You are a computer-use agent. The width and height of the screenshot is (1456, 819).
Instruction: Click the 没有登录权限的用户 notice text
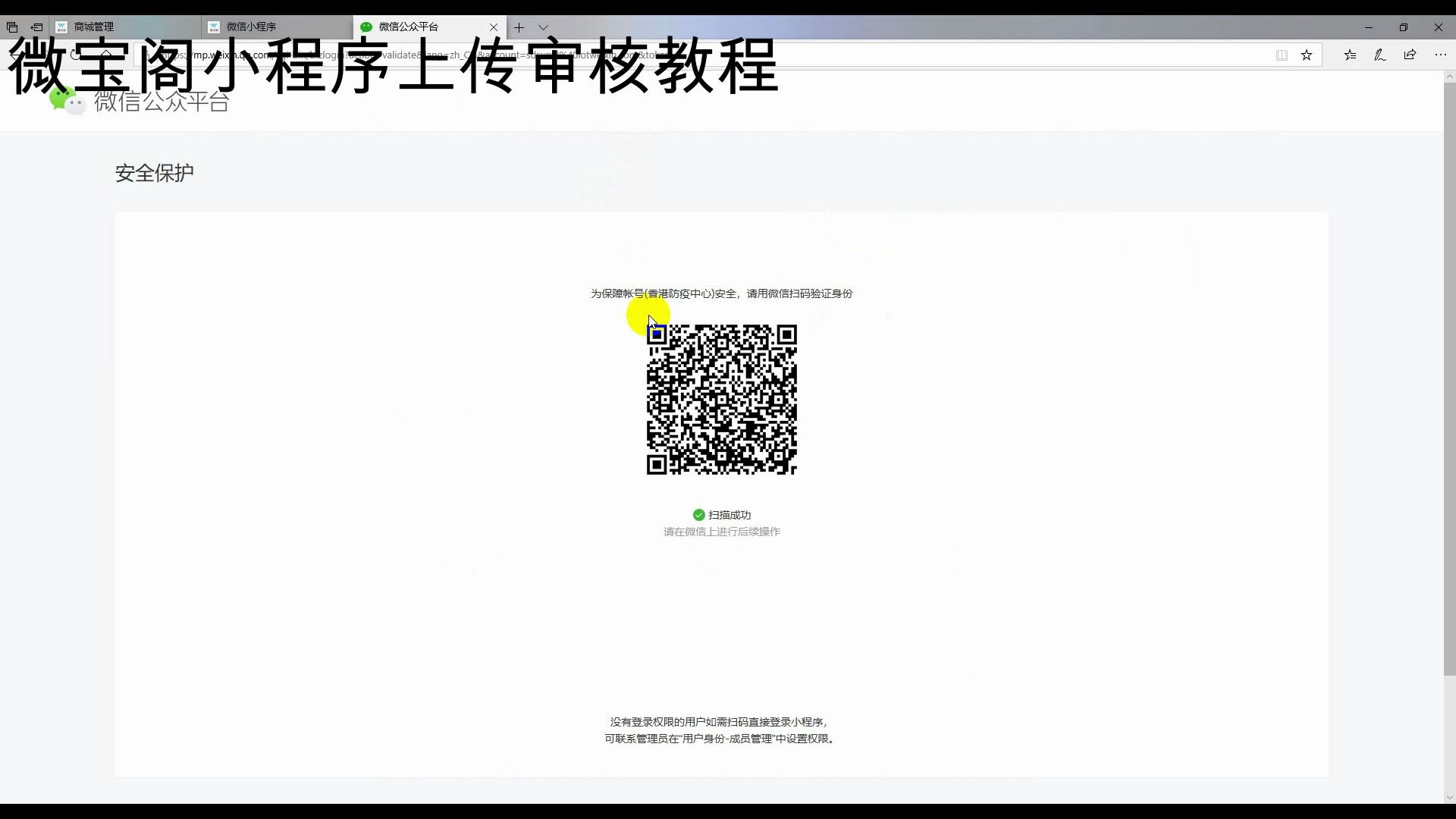(x=719, y=722)
